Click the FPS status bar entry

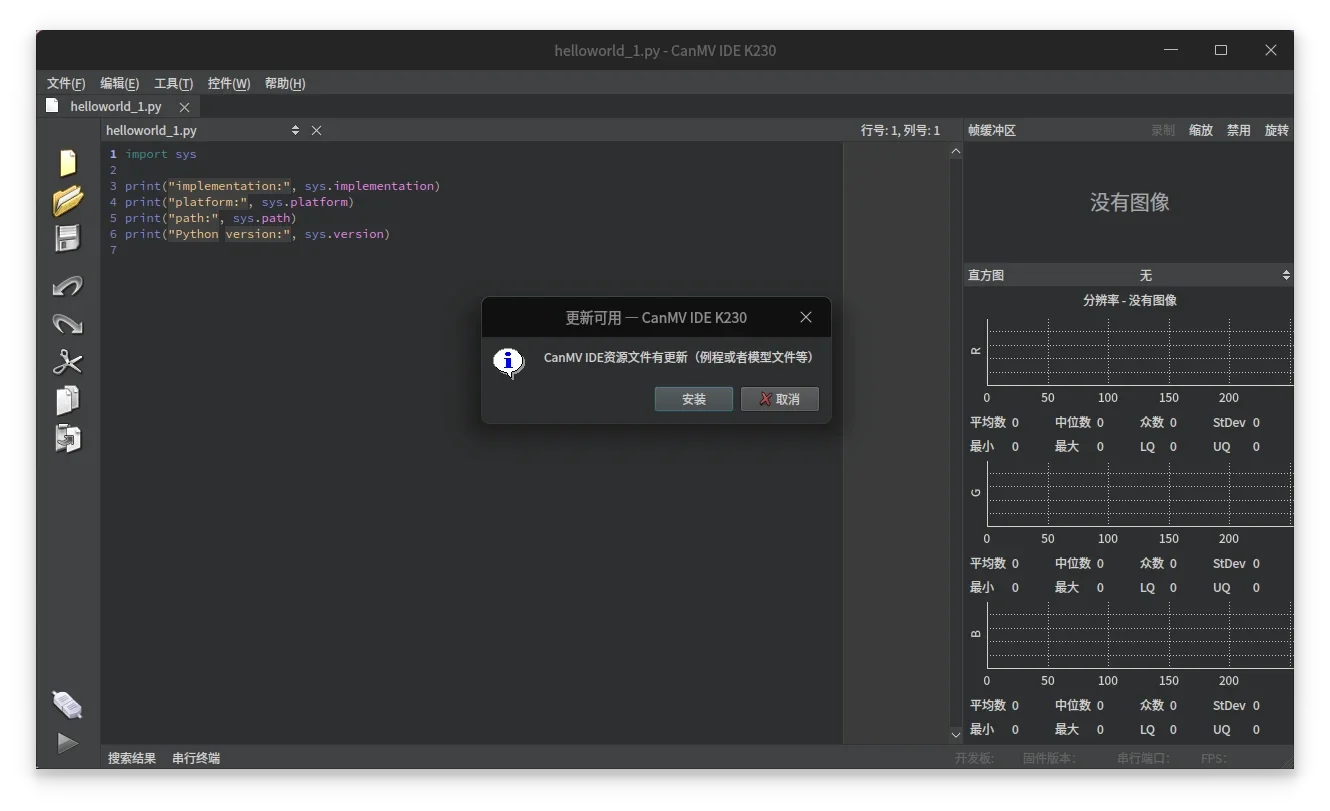(1213, 758)
